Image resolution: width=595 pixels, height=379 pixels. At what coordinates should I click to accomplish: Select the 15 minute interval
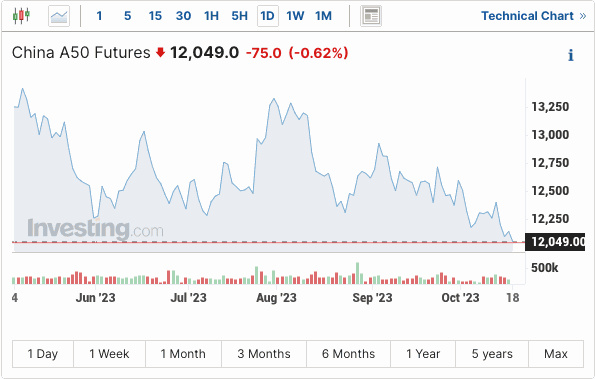click(x=155, y=16)
